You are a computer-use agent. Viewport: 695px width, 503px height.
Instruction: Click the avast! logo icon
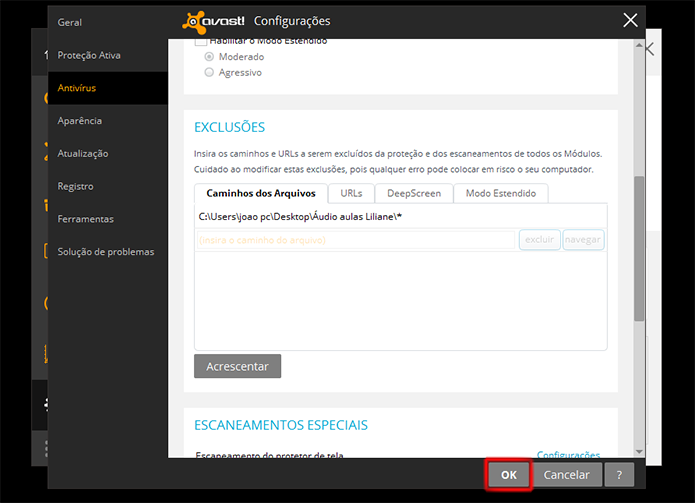click(195, 22)
